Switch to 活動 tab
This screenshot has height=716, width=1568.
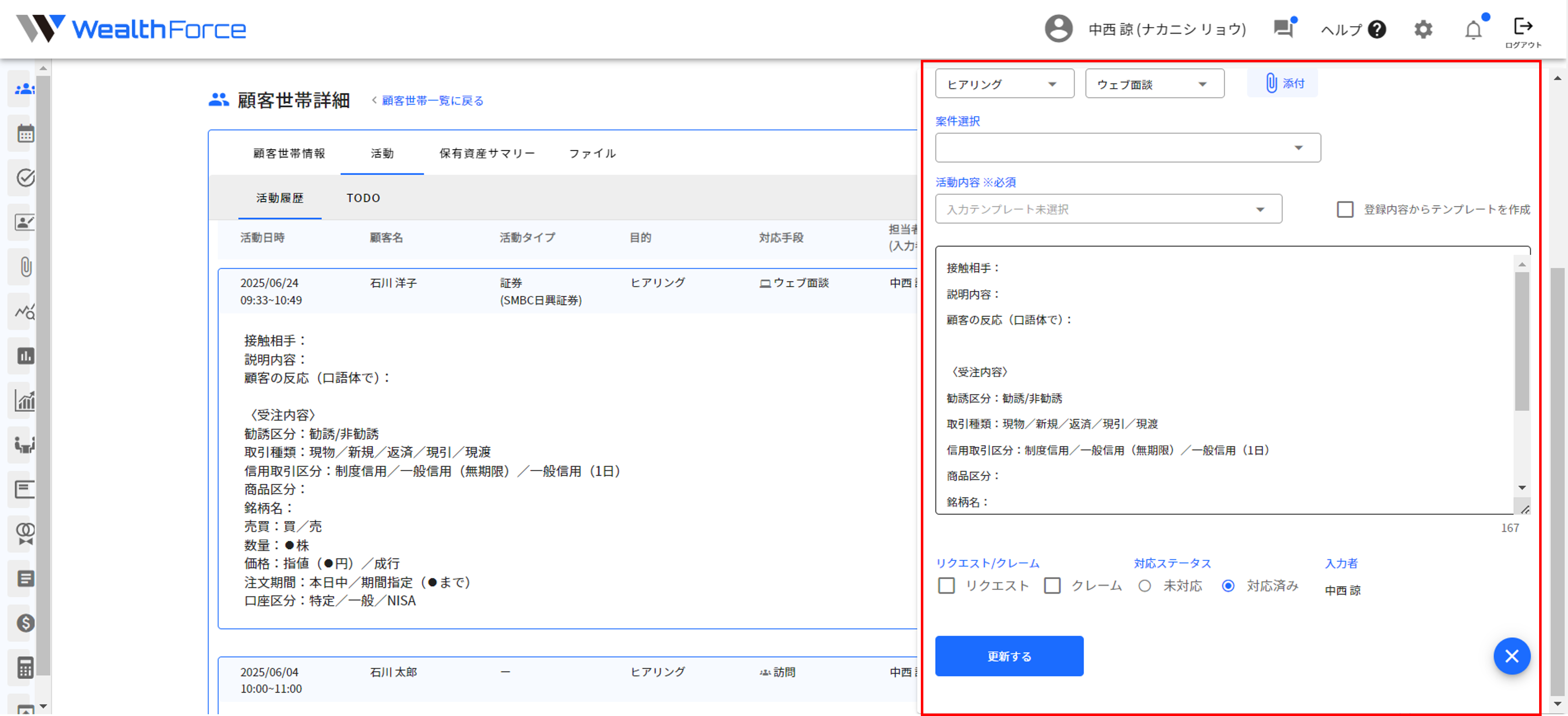click(382, 153)
